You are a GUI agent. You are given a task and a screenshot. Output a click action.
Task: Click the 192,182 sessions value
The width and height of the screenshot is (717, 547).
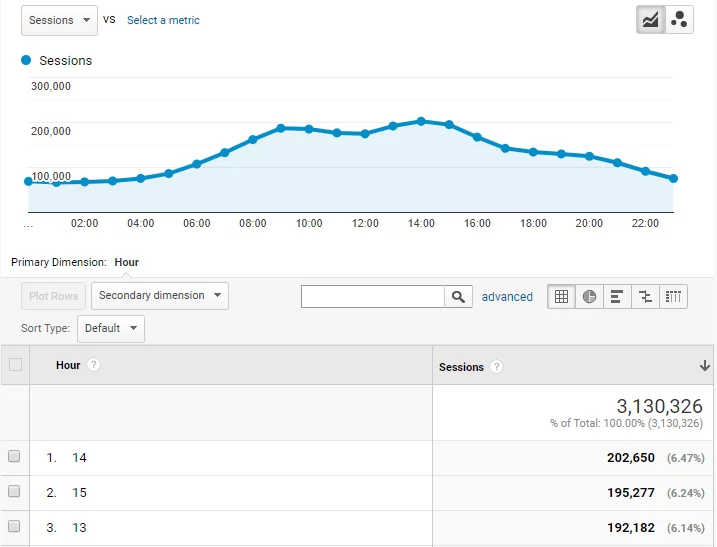tap(631, 527)
